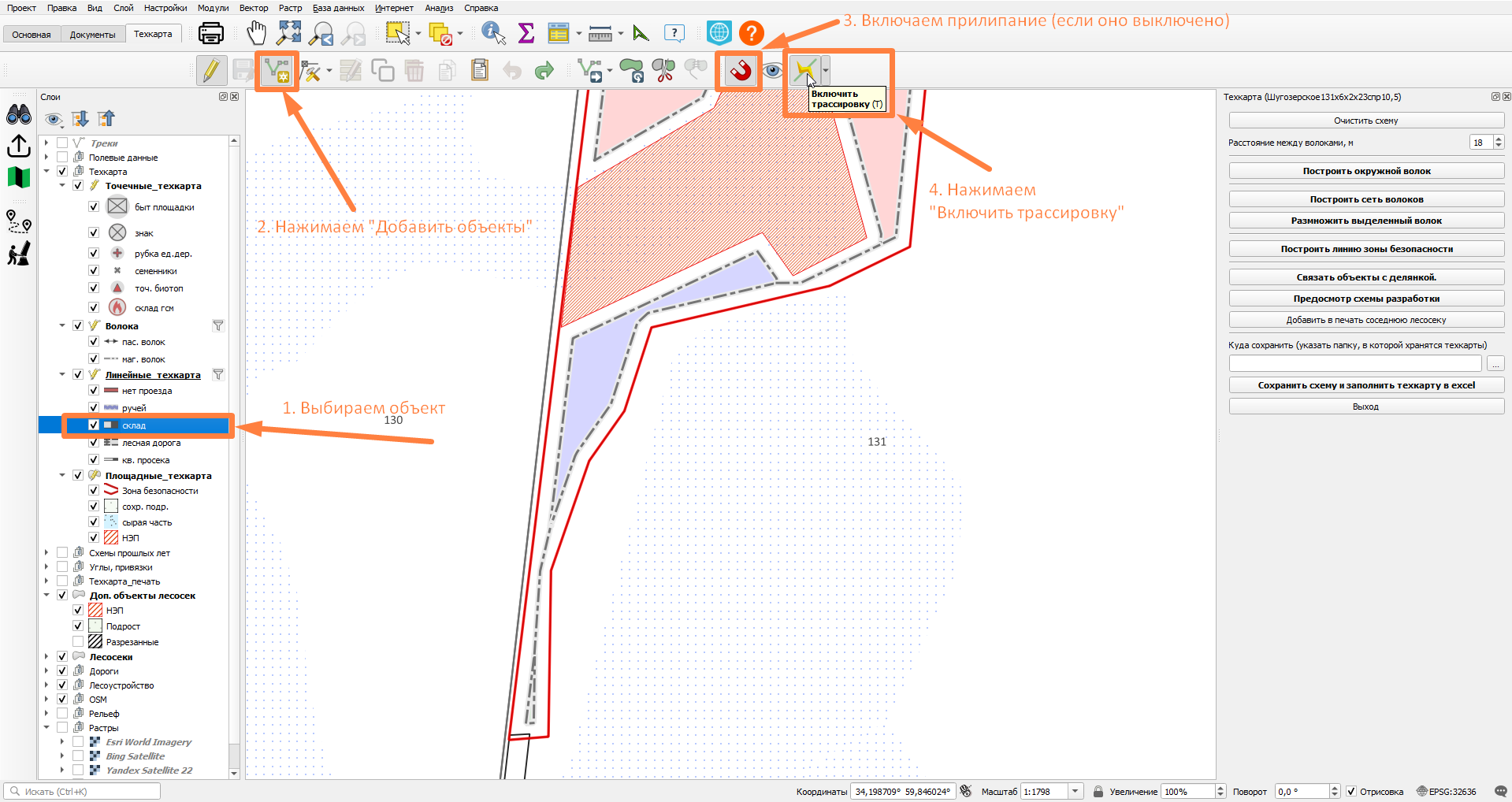
Task: Toggle editing with the pencil icon
Action: 211,70
